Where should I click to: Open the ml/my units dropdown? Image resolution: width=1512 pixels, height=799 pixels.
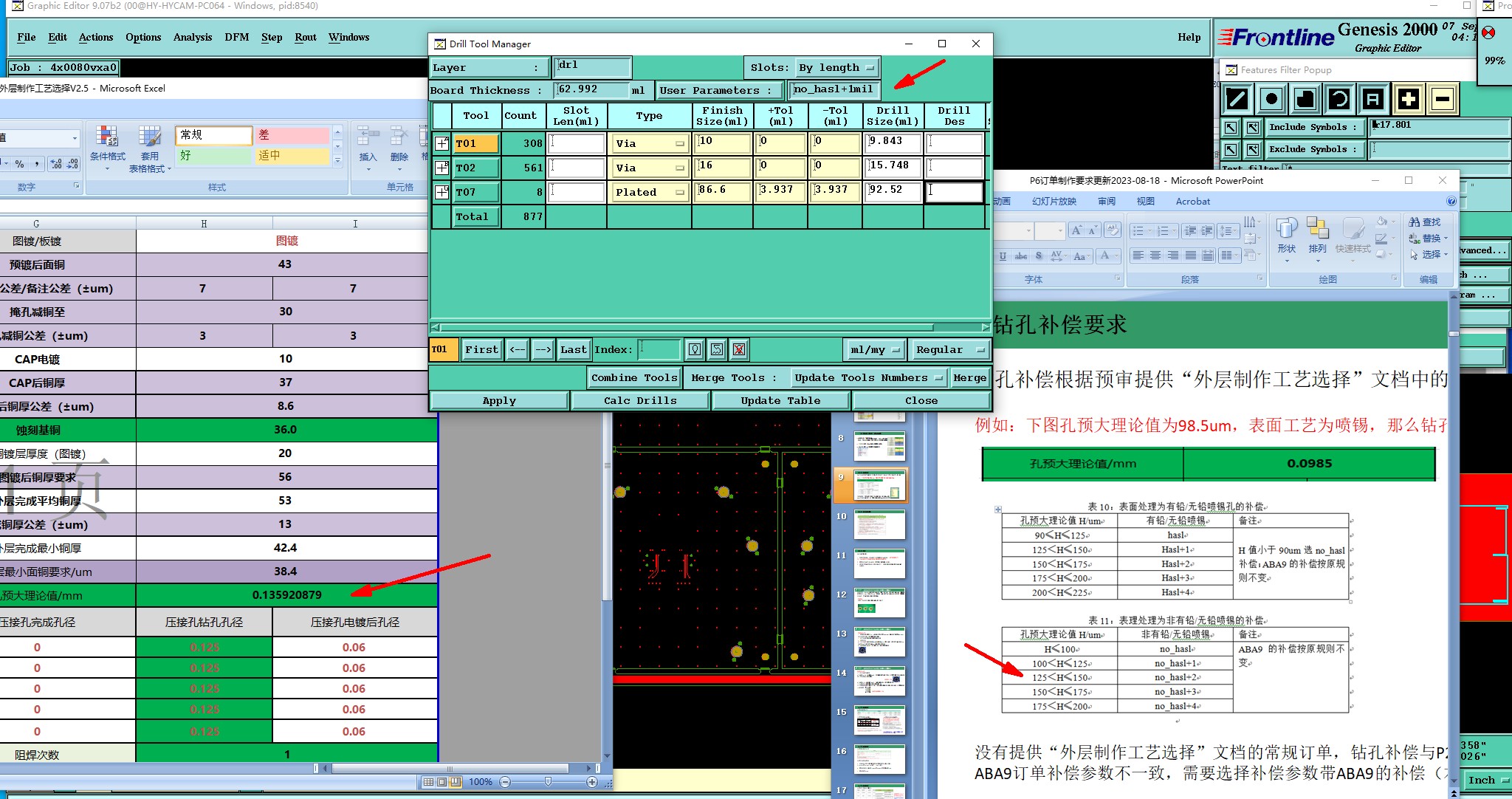point(874,349)
